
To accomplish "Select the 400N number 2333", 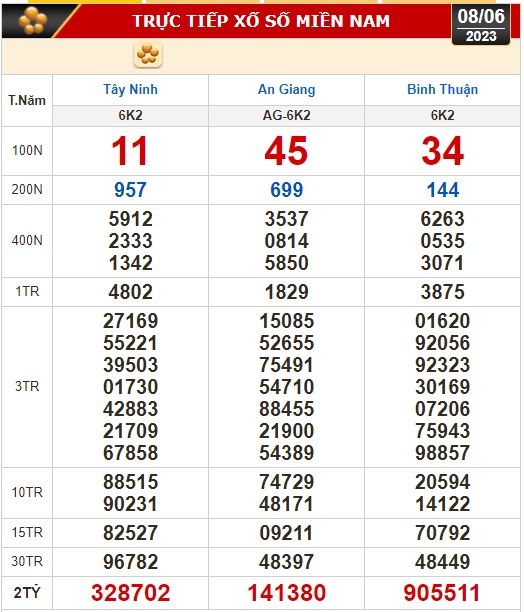I will (130, 241).
